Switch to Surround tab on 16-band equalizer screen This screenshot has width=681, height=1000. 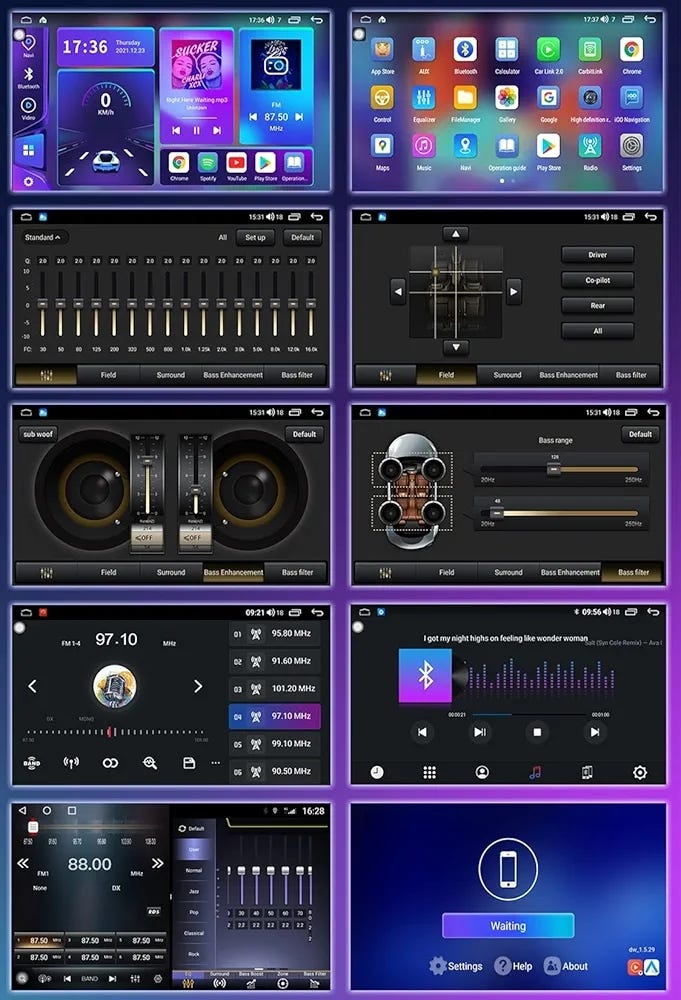(171, 375)
